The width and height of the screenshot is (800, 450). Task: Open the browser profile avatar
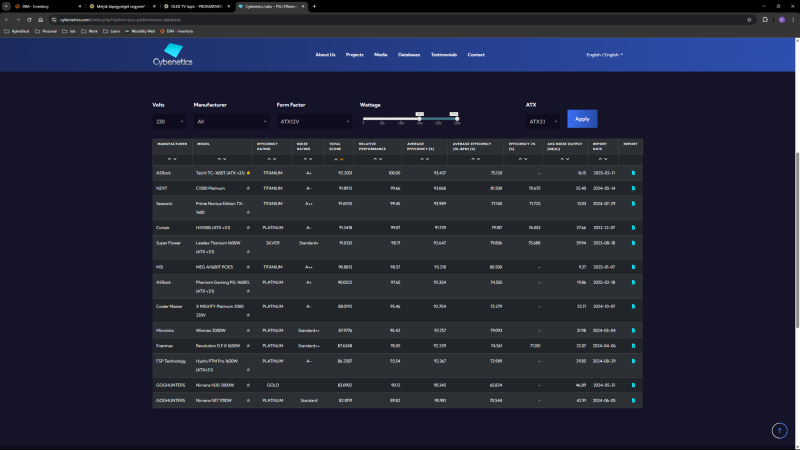point(782,20)
